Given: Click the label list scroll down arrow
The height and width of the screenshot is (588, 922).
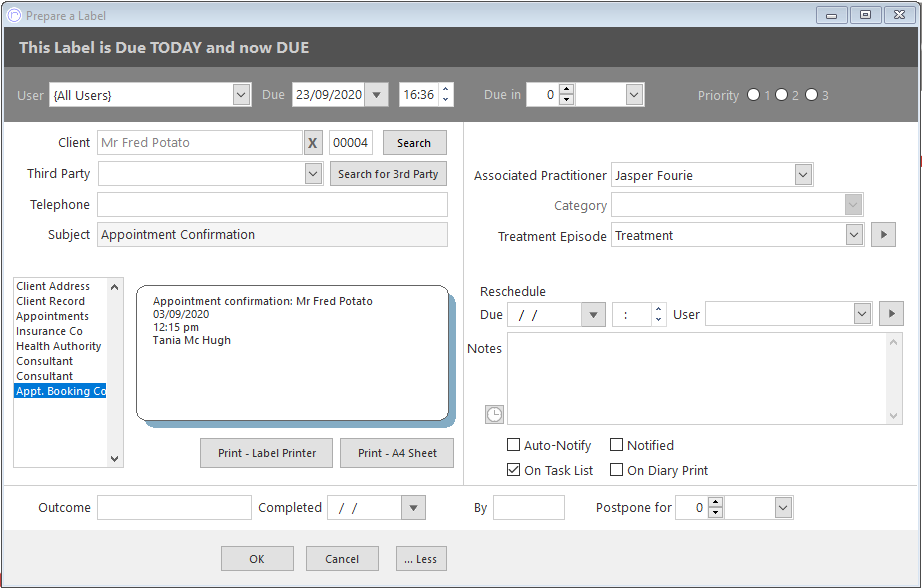Looking at the screenshot, I should (x=115, y=459).
